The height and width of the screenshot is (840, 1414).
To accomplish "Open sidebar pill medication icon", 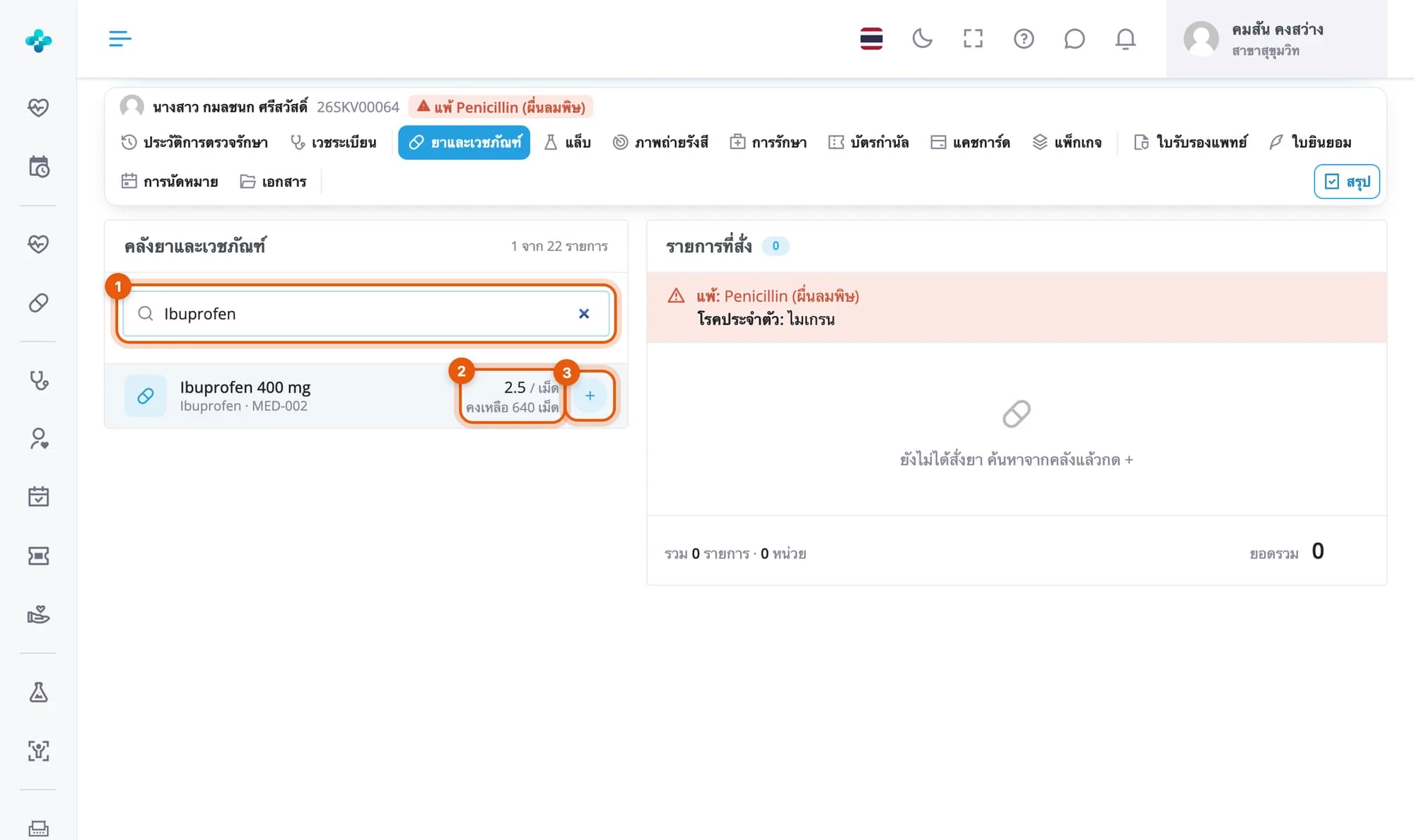I will click(38, 303).
